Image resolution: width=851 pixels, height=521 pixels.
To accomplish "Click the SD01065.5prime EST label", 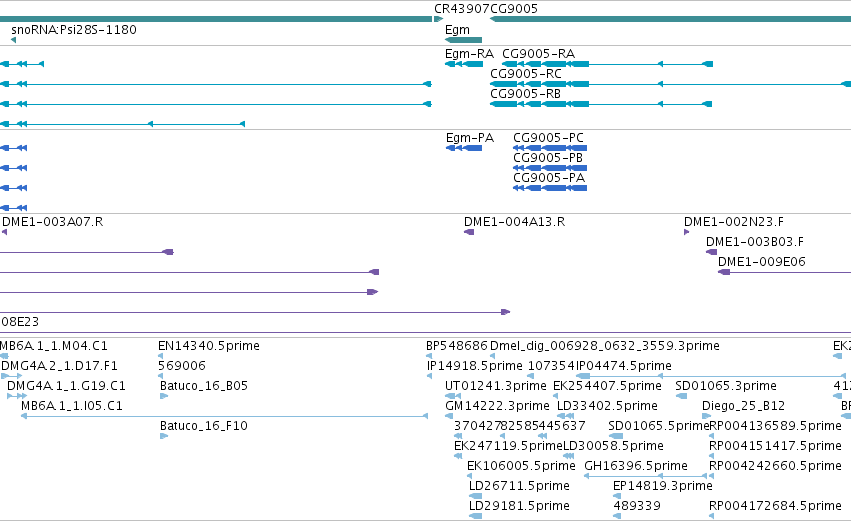I will pyautogui.click(x=659, y=427).
